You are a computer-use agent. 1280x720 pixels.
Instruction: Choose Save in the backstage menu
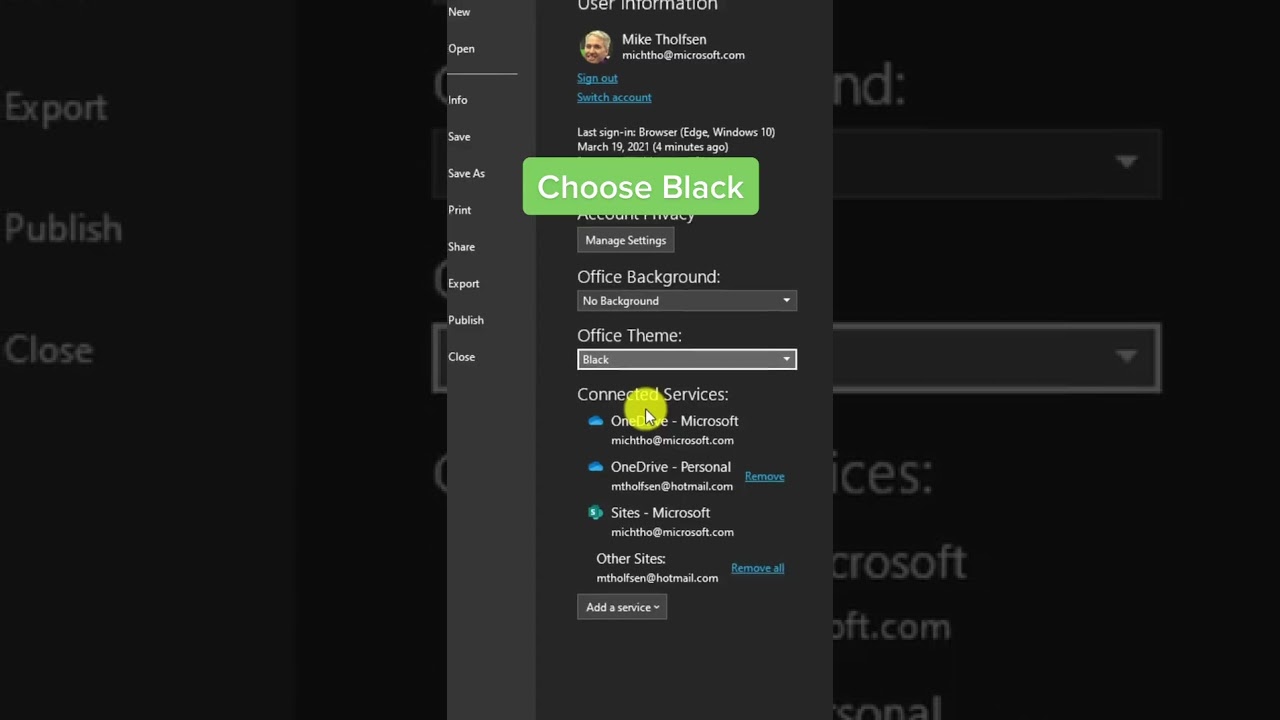click(x=459, y=137)
